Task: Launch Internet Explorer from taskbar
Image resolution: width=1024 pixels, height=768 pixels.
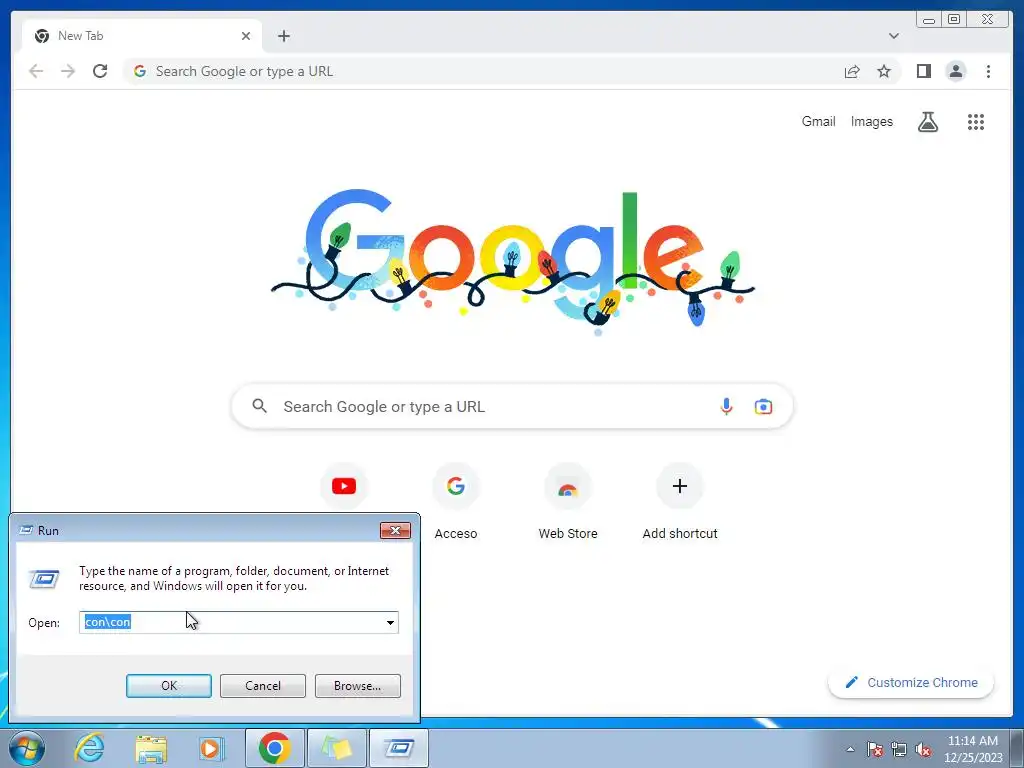Action: (89, 748)
